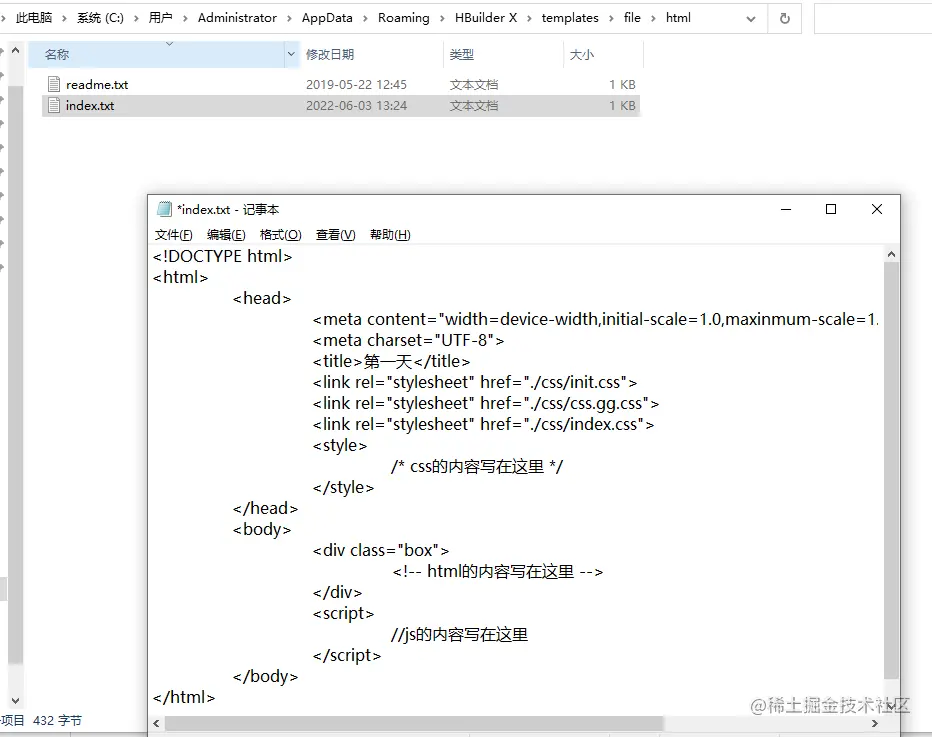Go to HBuilder X folder in path

click(x=486, y=18)
